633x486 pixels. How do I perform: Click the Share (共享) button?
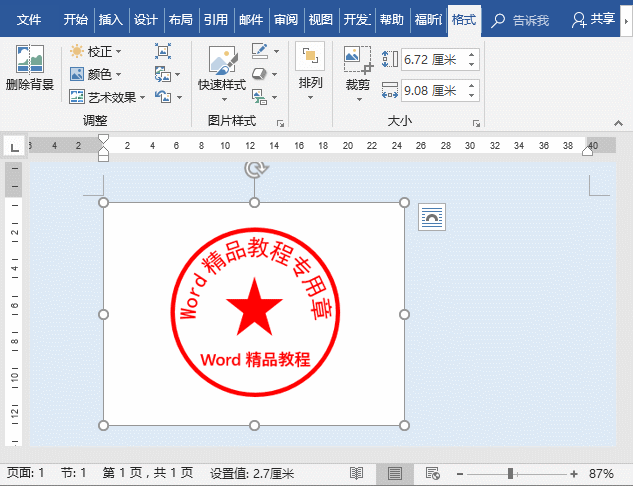point(593,19)
